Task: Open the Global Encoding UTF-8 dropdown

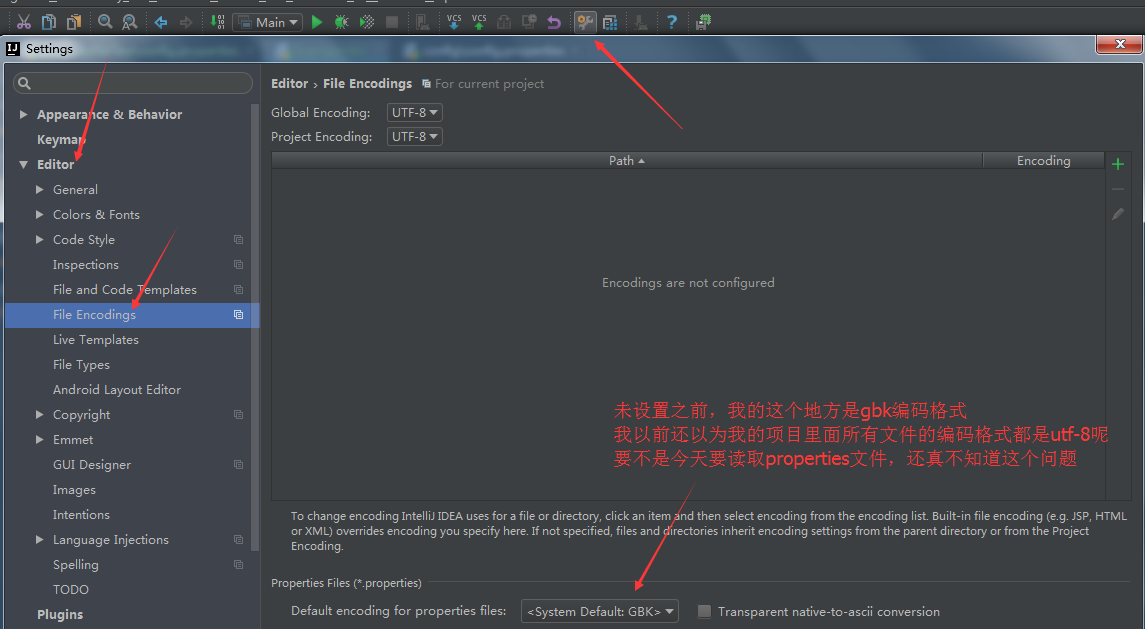Action: tap(415, 113)
